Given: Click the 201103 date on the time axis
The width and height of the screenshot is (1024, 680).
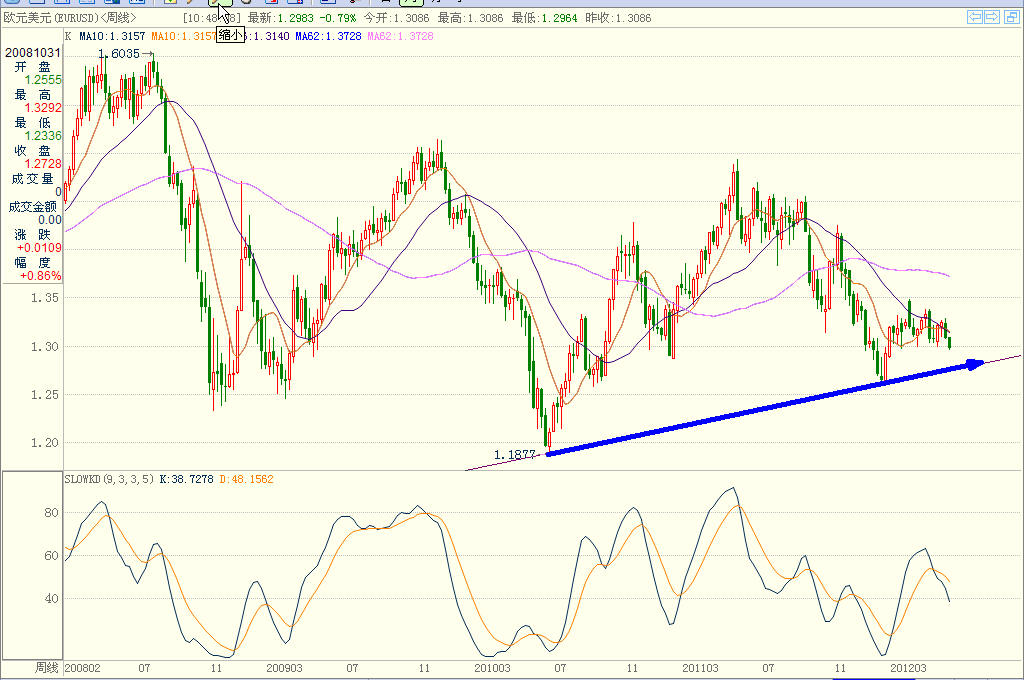Looking at the screenshot, I should pos(700,668).
